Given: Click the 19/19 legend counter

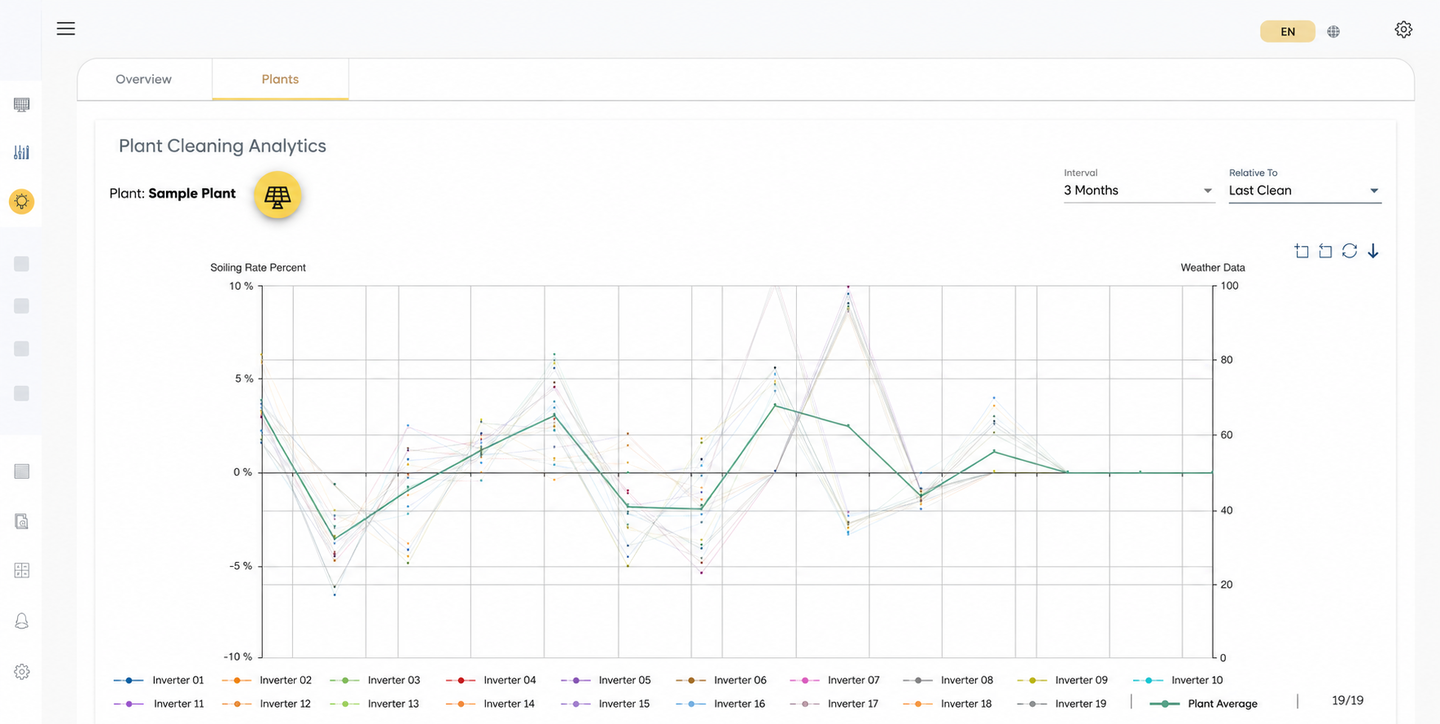Looking at the screenshot, I should coord(1348,701).
